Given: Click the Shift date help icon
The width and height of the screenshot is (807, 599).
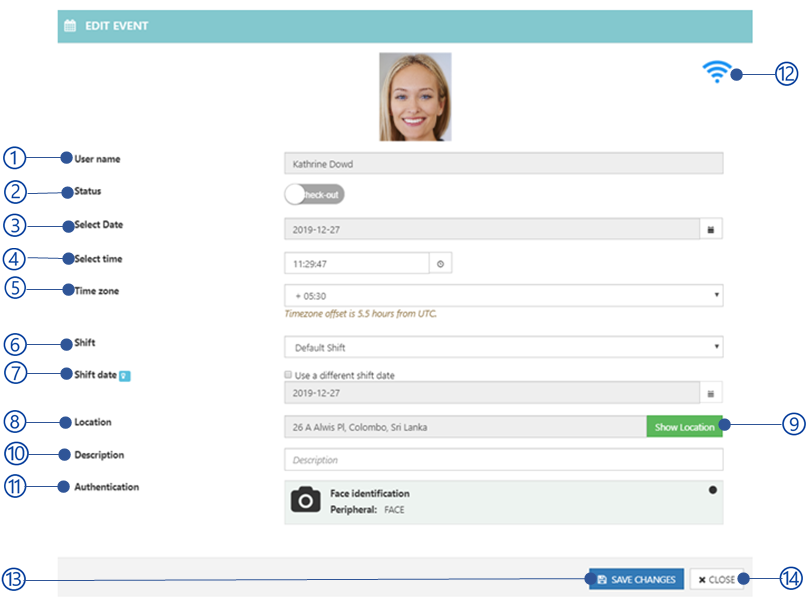Looking at the screenshot, I should [125, 376].
